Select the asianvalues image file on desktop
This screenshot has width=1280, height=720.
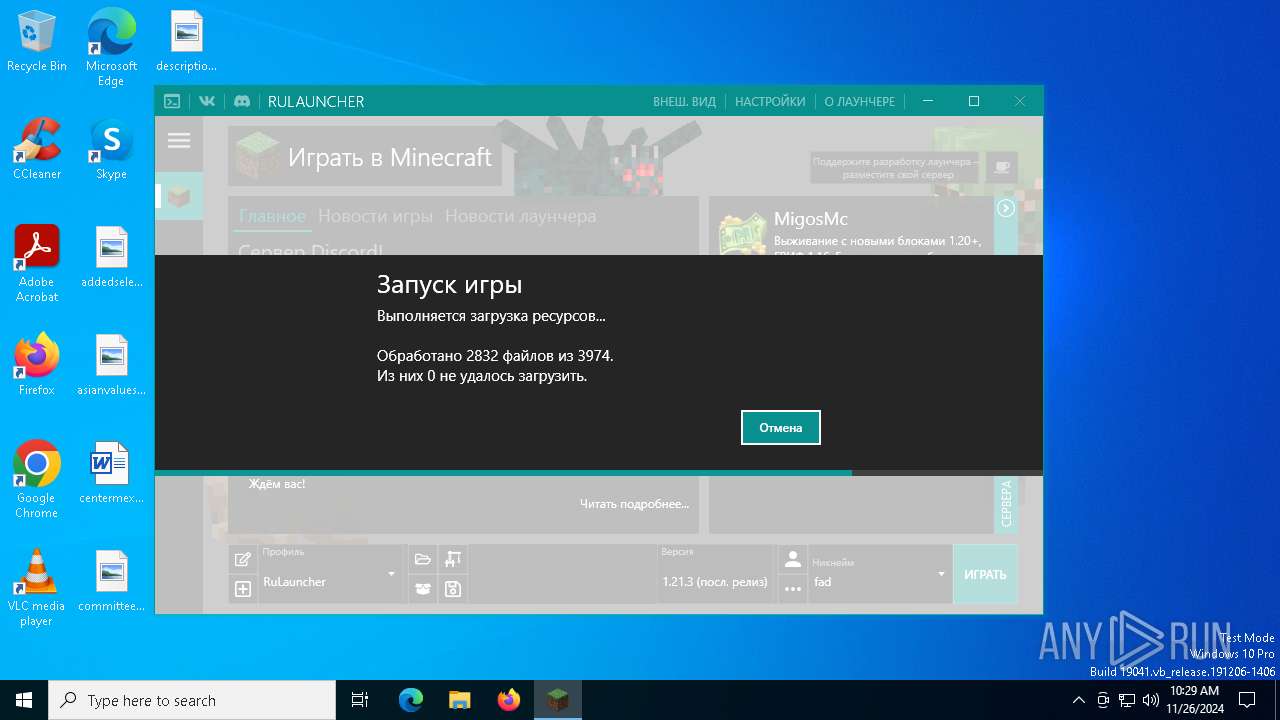111,365
